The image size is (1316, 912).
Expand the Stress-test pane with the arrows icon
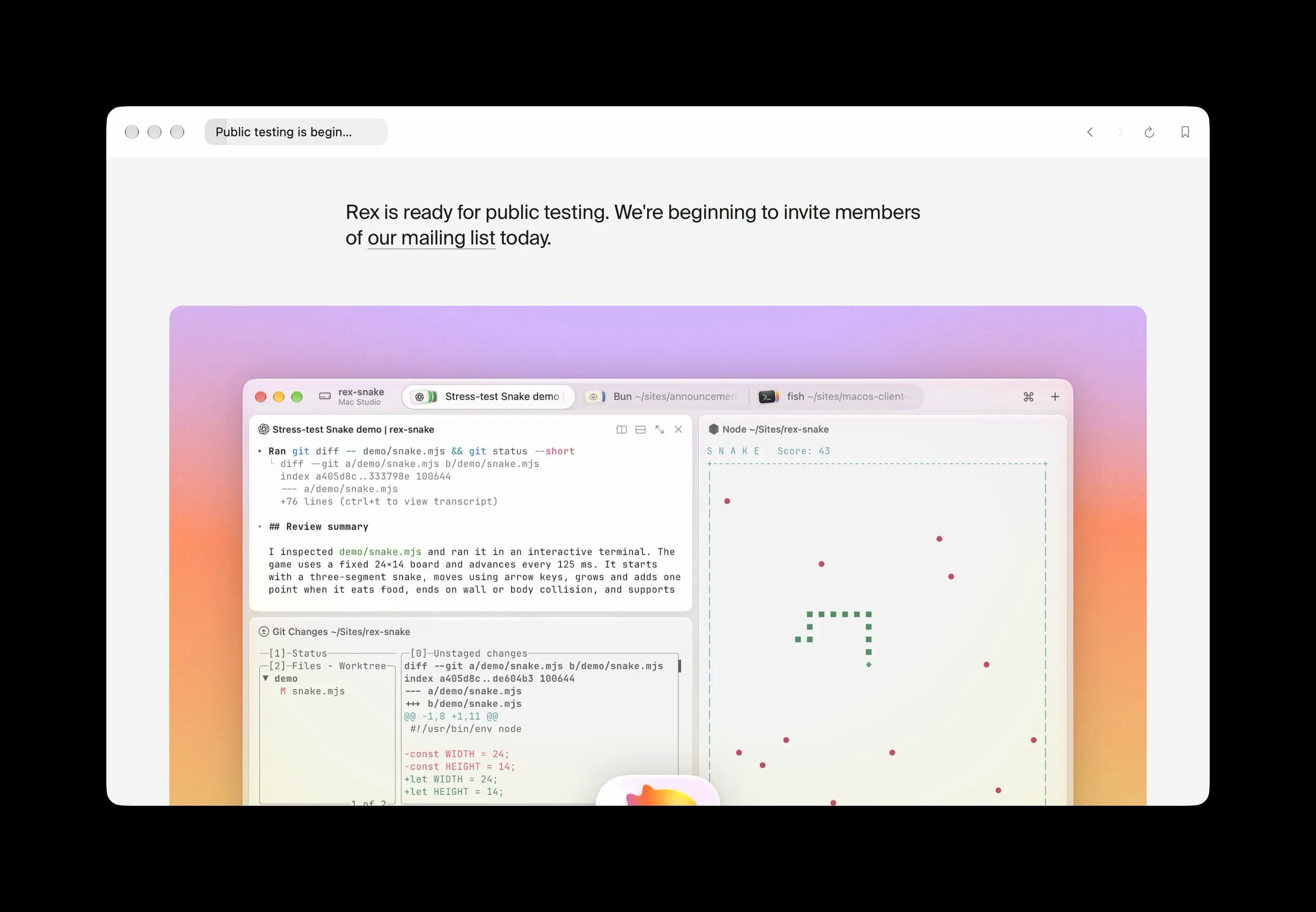[x=659, y=430]
